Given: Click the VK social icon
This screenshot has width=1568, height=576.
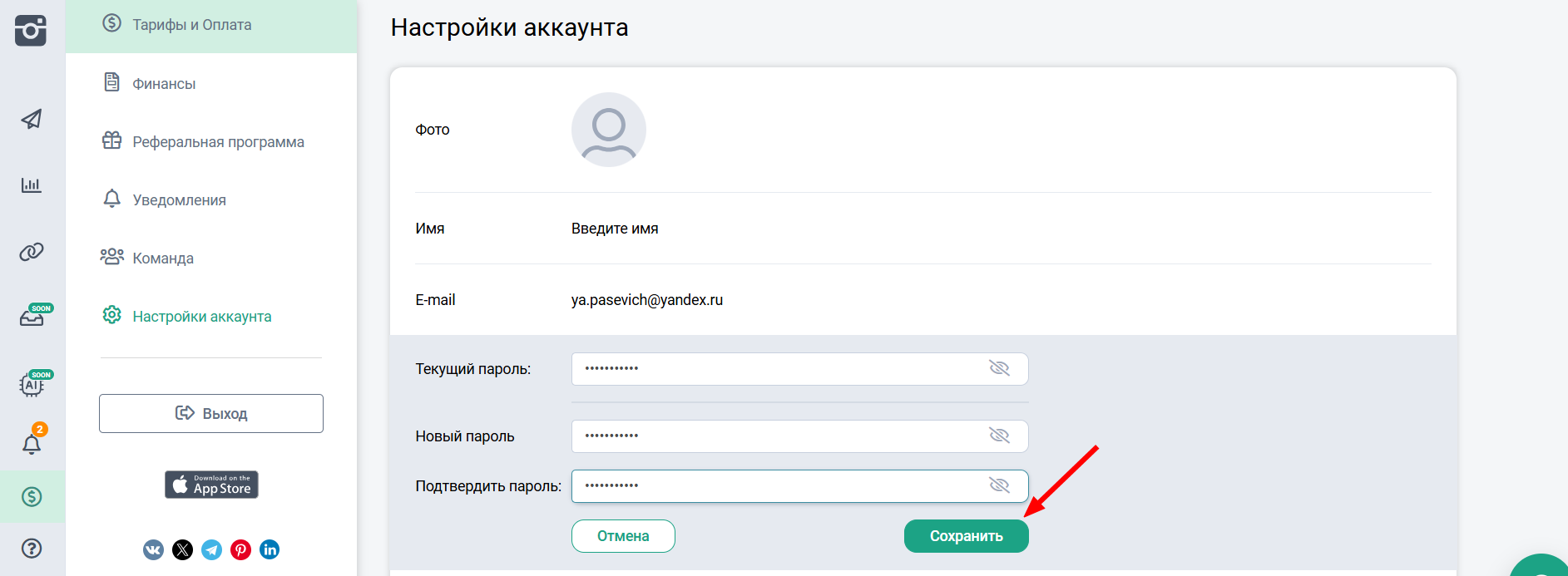Looking at the screenshot, I should pos(153,549).
